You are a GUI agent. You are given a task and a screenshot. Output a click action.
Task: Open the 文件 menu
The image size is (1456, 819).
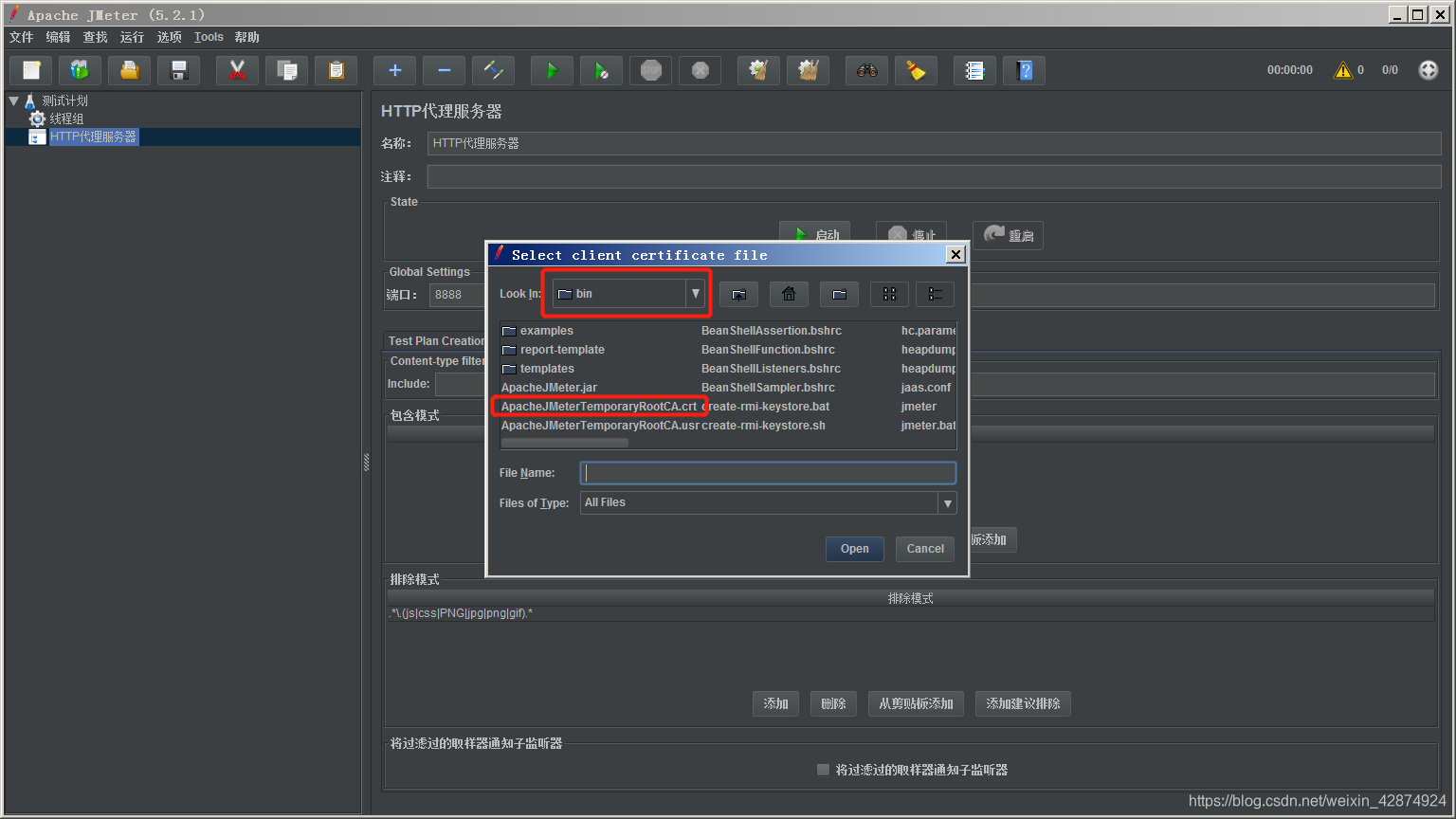click(x=21, y=37)
